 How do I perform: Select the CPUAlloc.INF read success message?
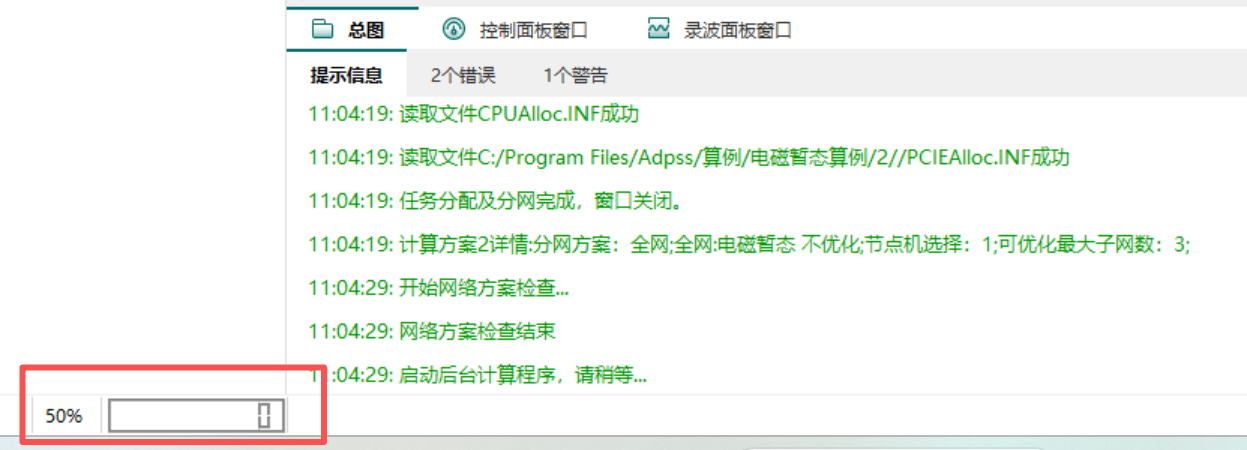(473, 114)
